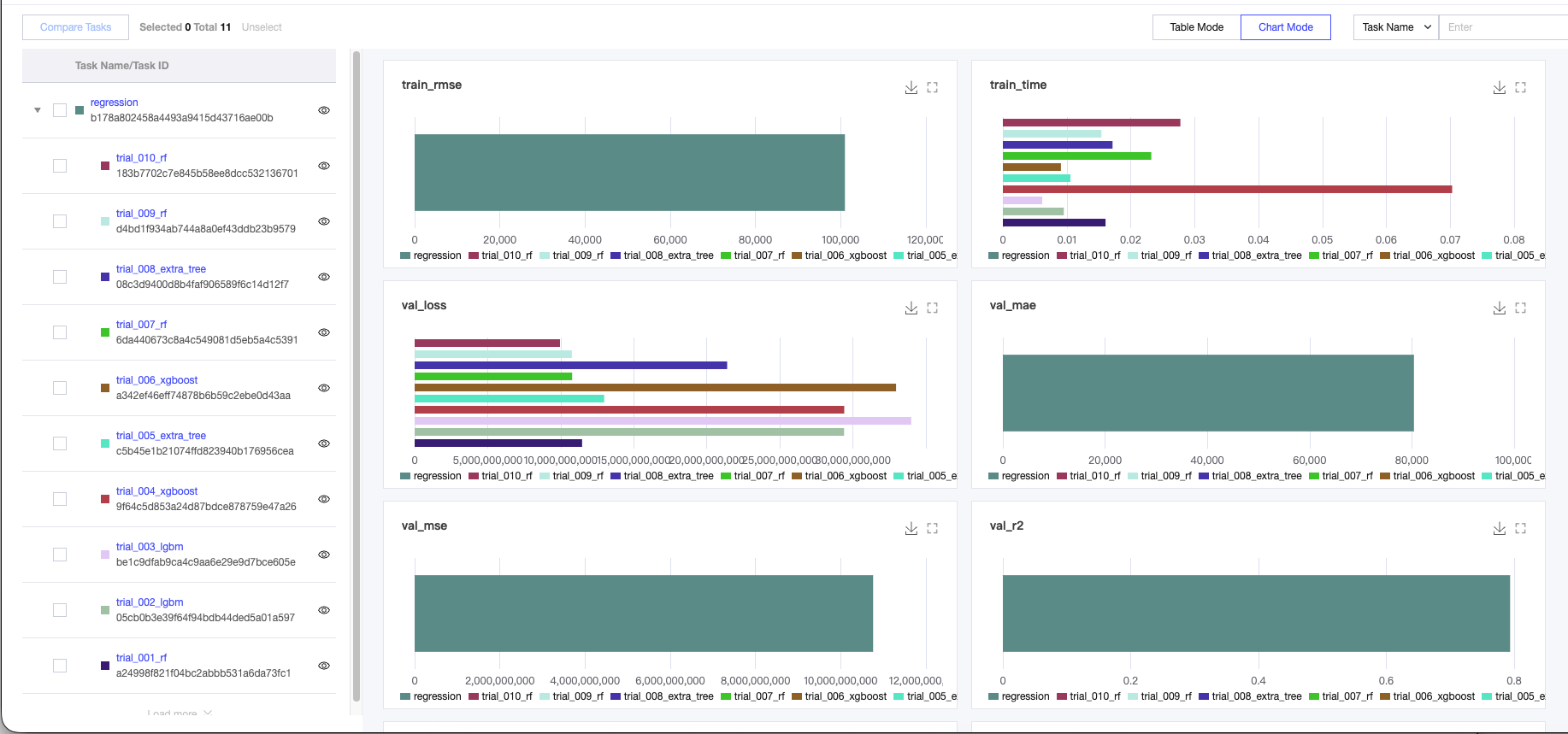The width and height of the screenshot is (1568, 734).
Task: Toggle trial_006_xgboost in val_mae legend
Action: pyautogui.click(x=1427, y=476)
